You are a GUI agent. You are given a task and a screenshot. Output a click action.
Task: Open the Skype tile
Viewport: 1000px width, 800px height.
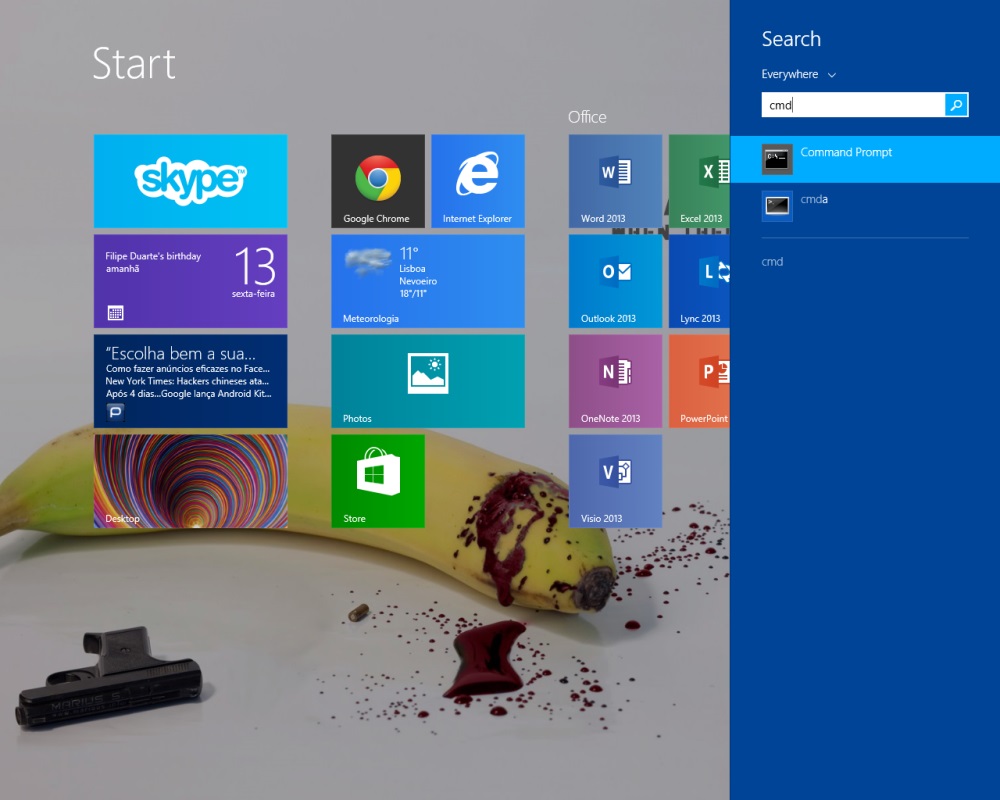tap(190, 181)
